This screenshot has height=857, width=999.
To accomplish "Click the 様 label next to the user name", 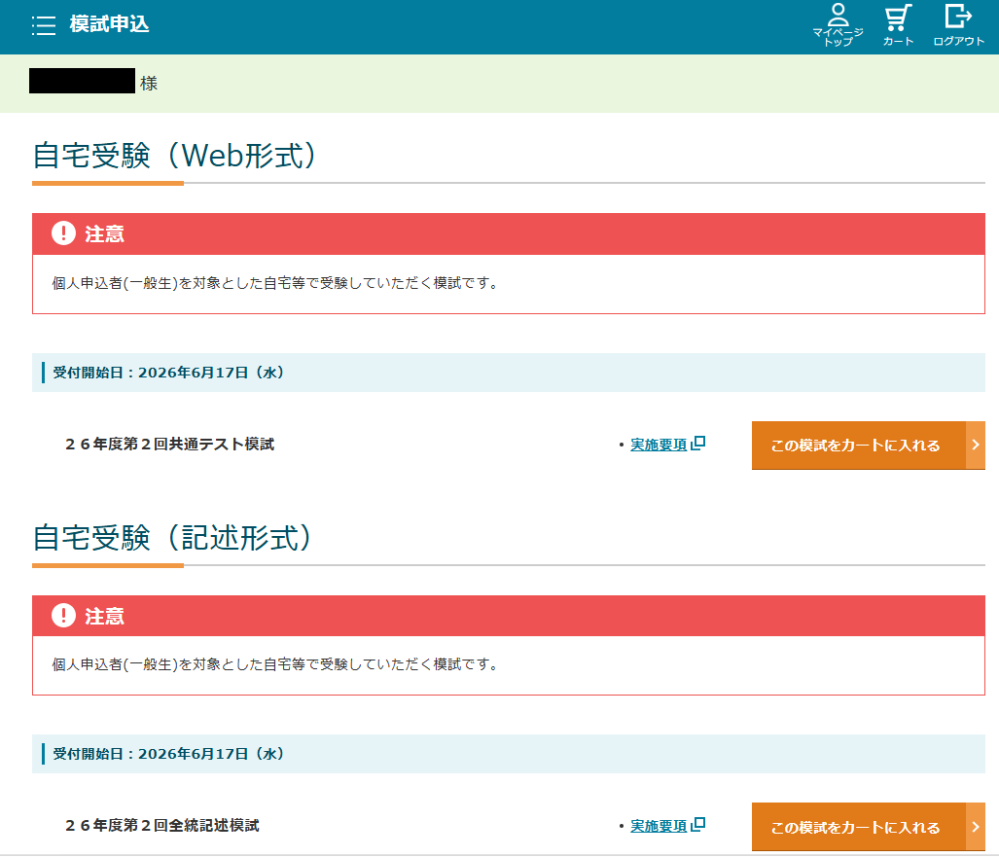I will coord(148,83).
